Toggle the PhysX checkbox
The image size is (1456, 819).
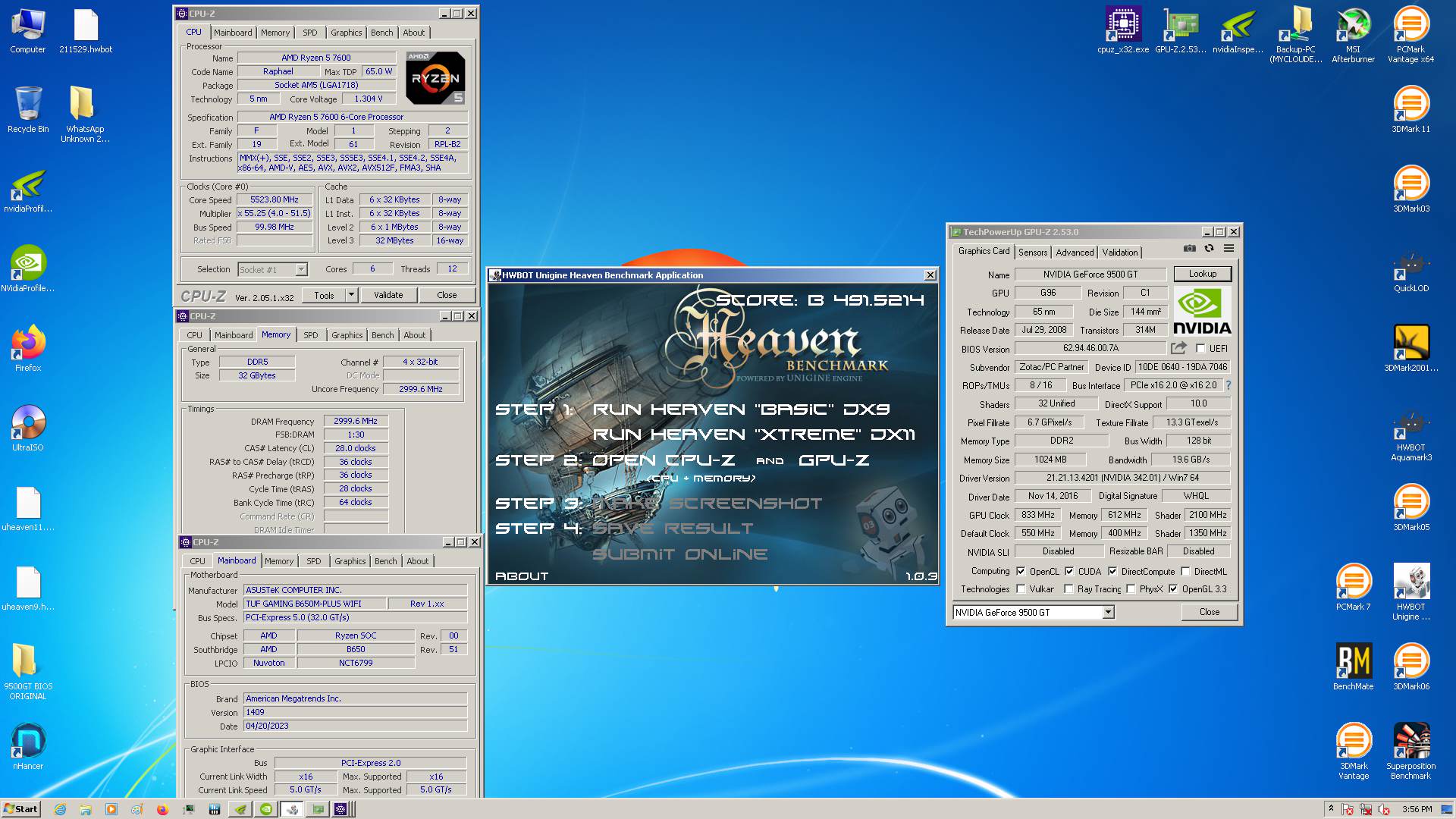[x=1131, y=589]
